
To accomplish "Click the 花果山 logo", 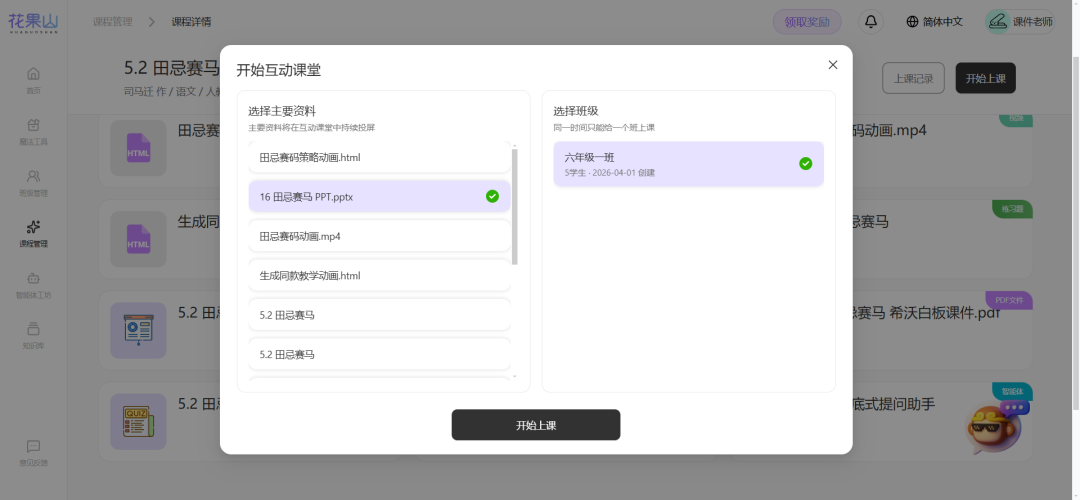I will [x=33, y=22].
